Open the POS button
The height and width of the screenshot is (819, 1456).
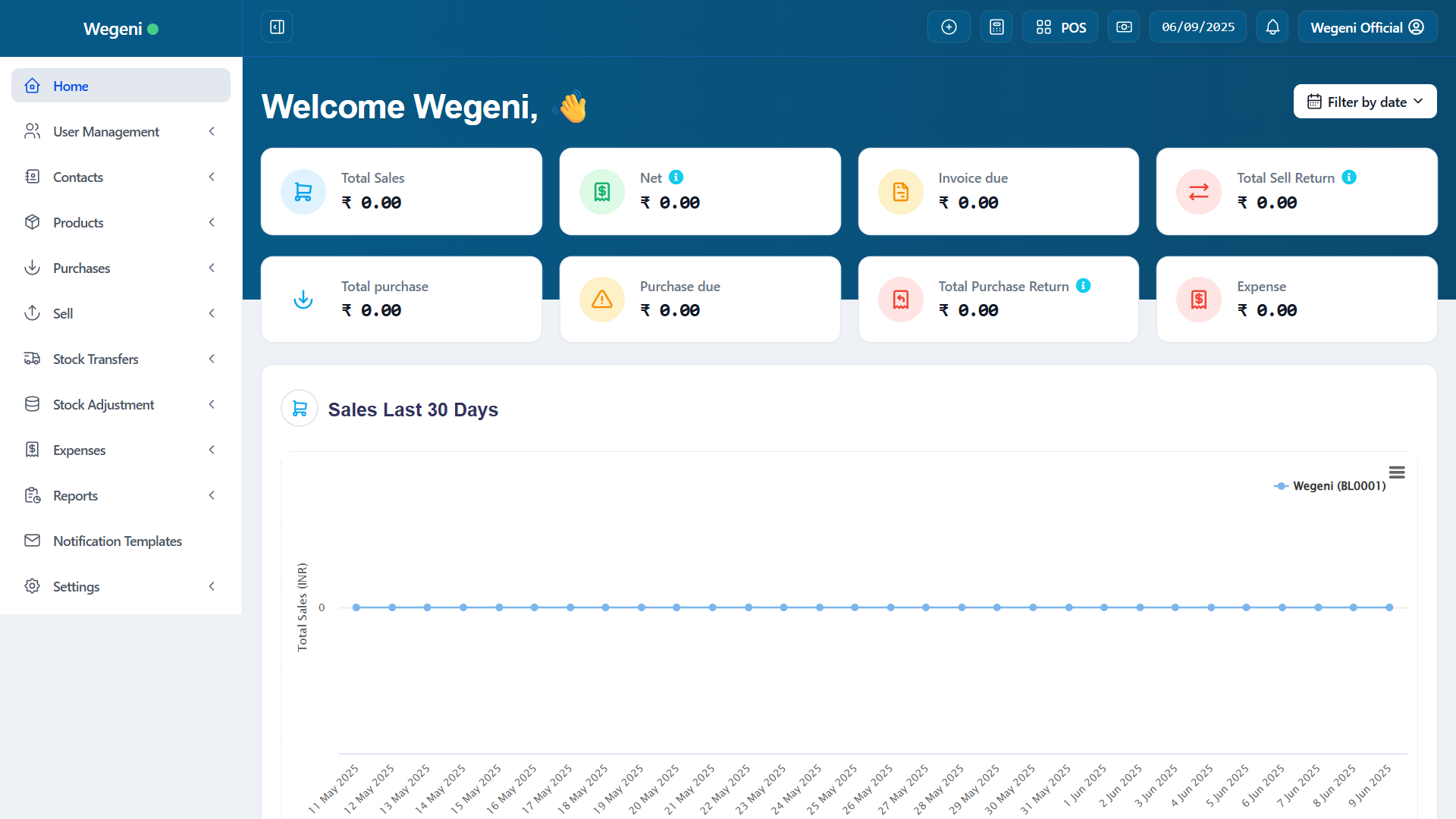(1060, 27)
